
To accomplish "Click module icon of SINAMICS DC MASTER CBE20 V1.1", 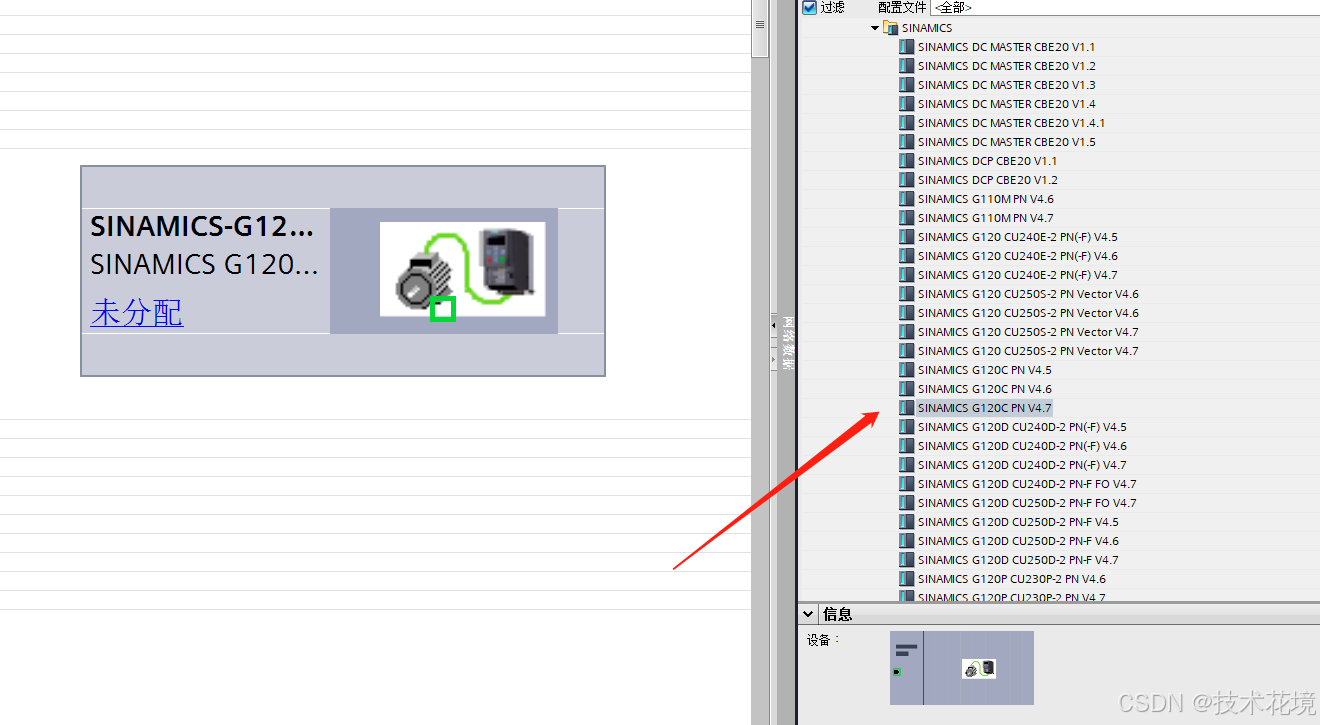I will point(907,47).
